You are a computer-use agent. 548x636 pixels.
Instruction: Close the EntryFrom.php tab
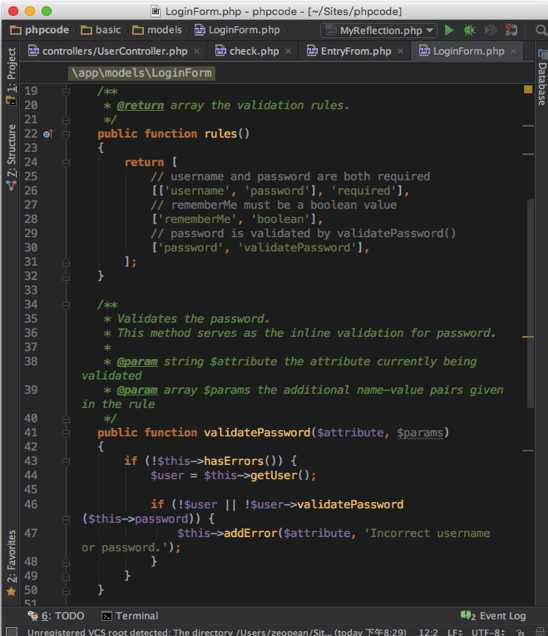click(x=400, y=51)
